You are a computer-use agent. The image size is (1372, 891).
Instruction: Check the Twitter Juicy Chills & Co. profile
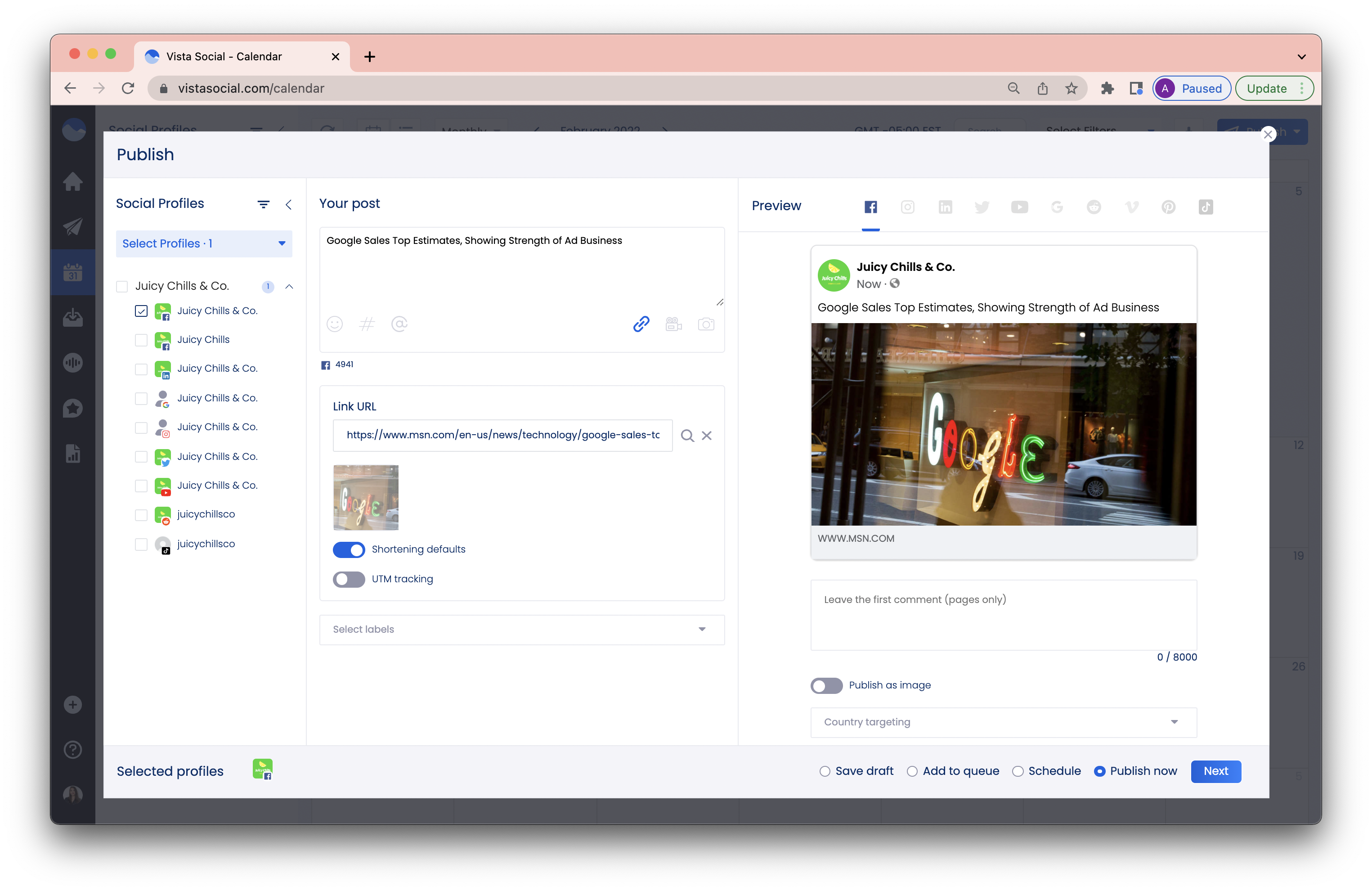click(x=141, y=456)
